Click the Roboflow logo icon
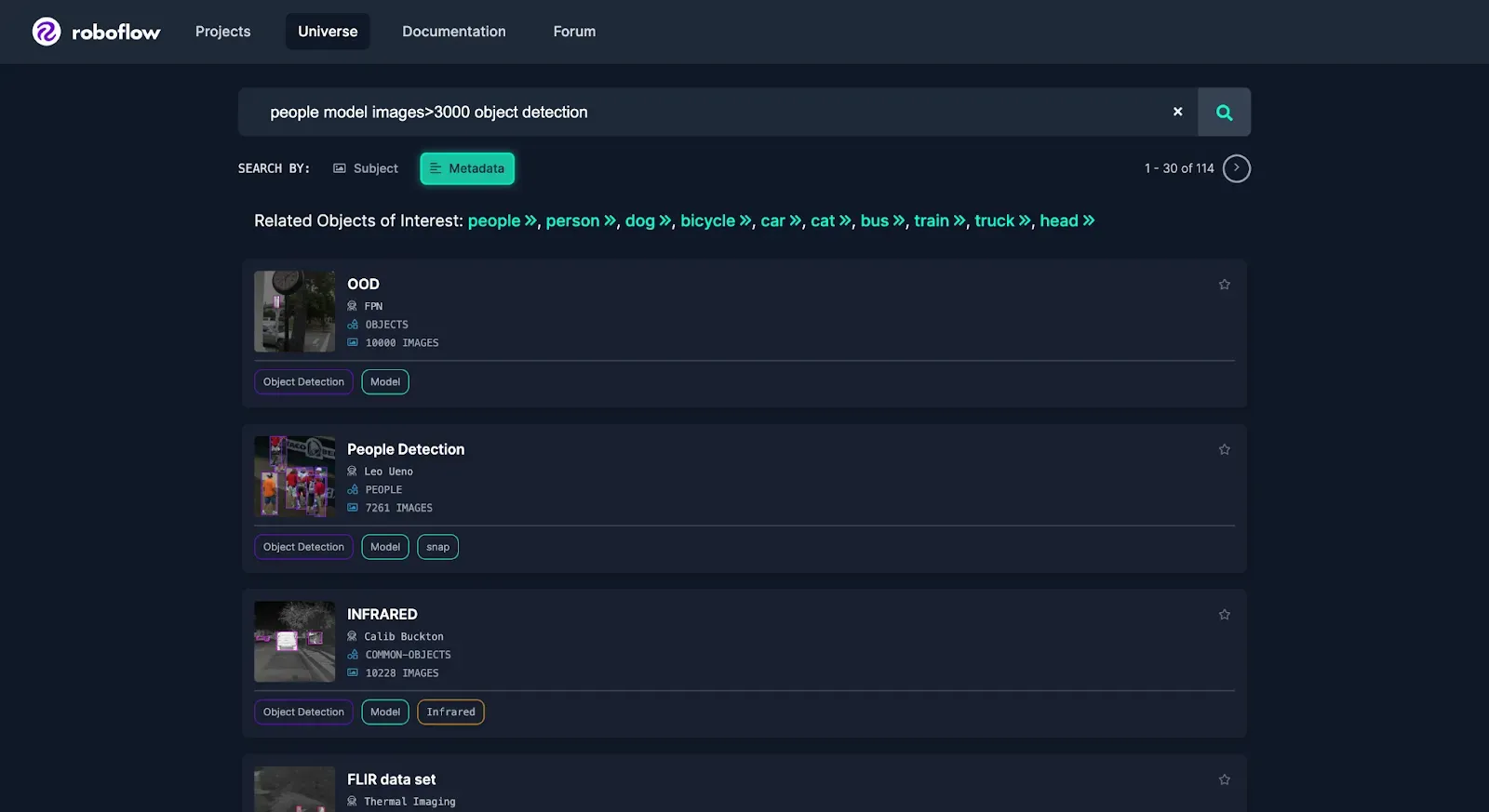Viewport: 1489px width, 812px height. coord(47,32)
